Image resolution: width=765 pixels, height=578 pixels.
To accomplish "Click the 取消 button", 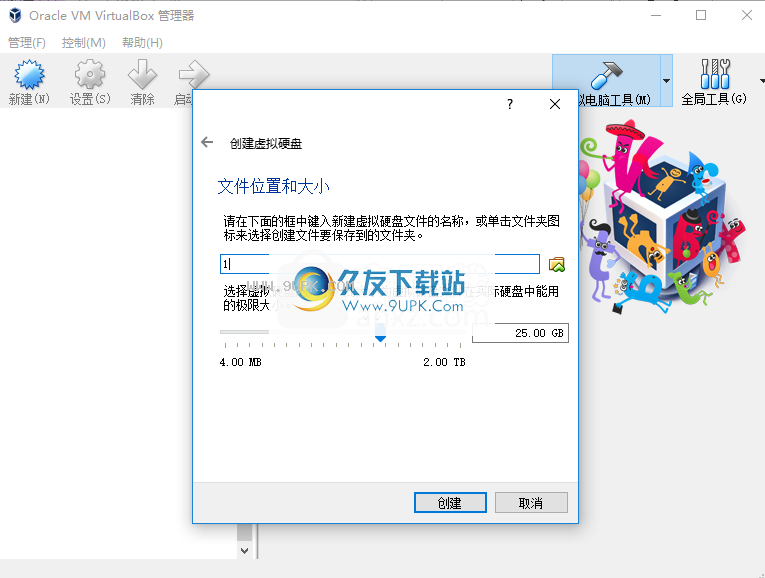I will pos(531,502).
